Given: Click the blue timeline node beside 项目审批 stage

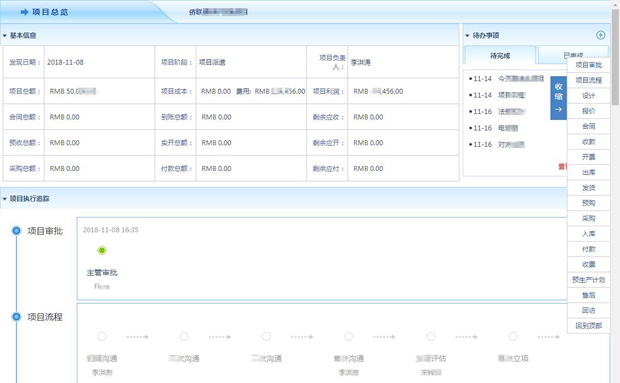Looking at the screenshot, I should (16, 231).
